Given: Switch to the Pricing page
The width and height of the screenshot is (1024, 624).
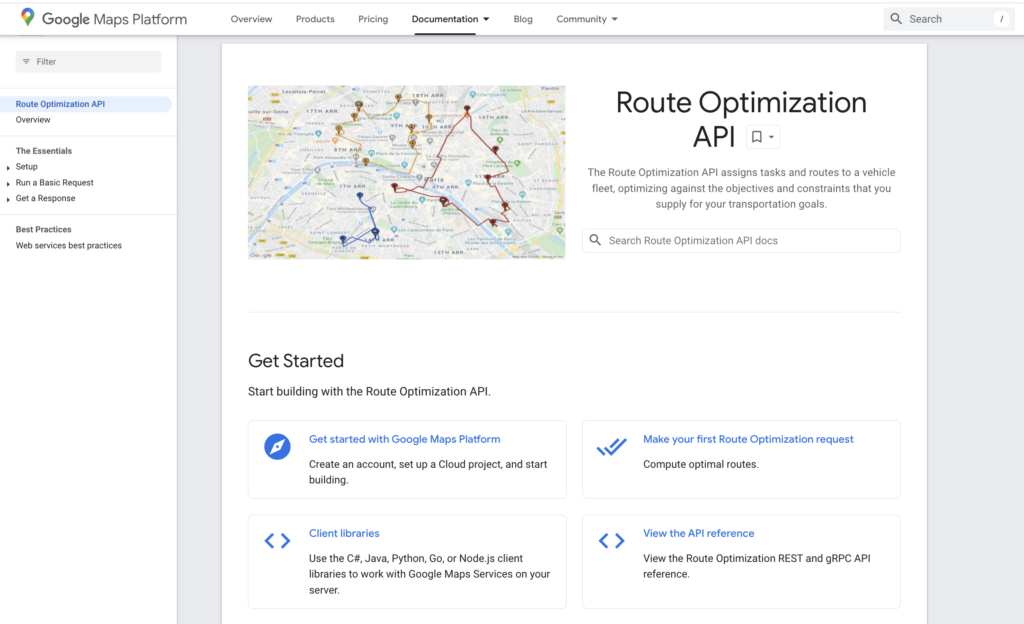Looking at the screenshot, I should tap(373, 18).
